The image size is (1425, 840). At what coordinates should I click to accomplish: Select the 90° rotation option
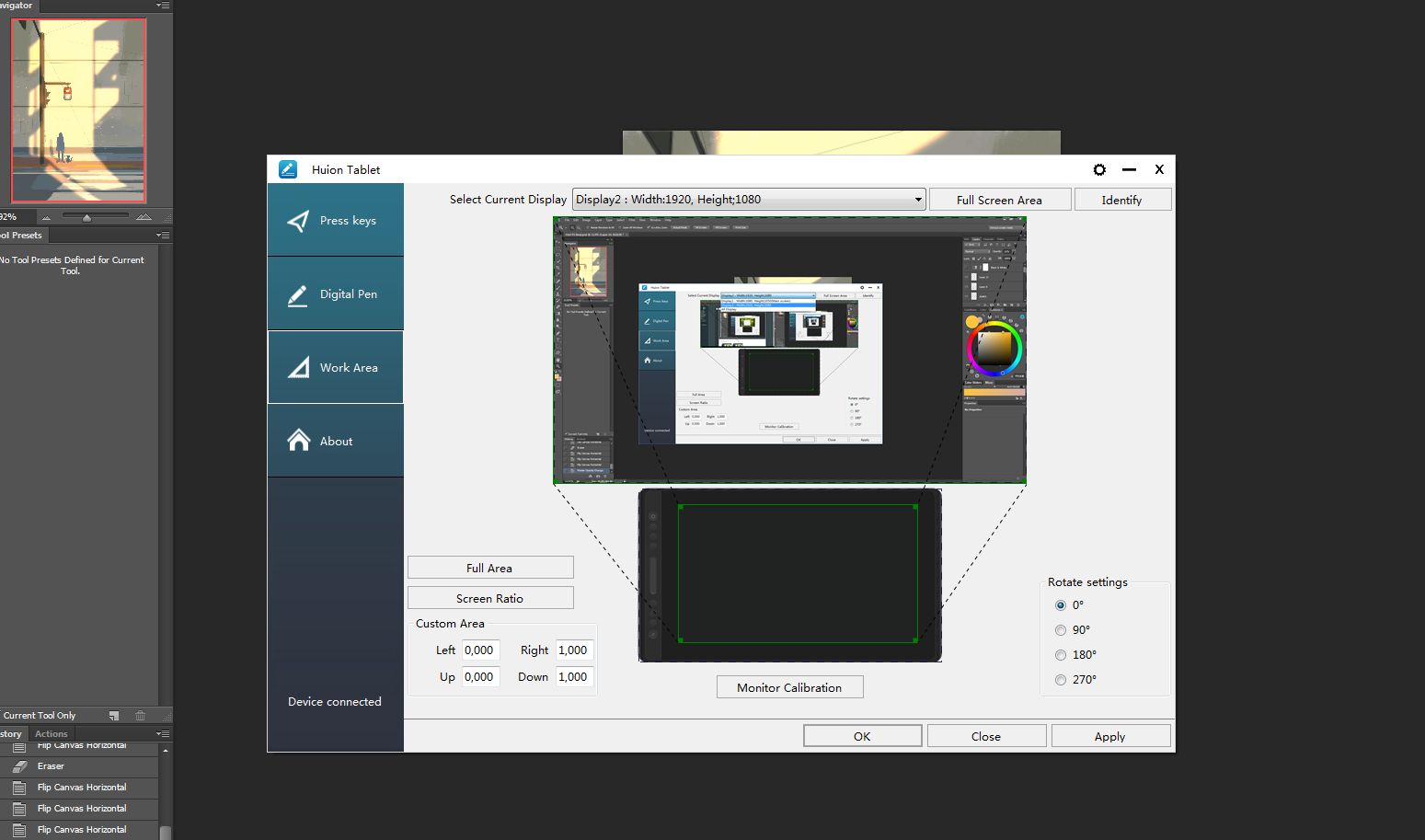pyautogui.click(x=1061, y=630)
